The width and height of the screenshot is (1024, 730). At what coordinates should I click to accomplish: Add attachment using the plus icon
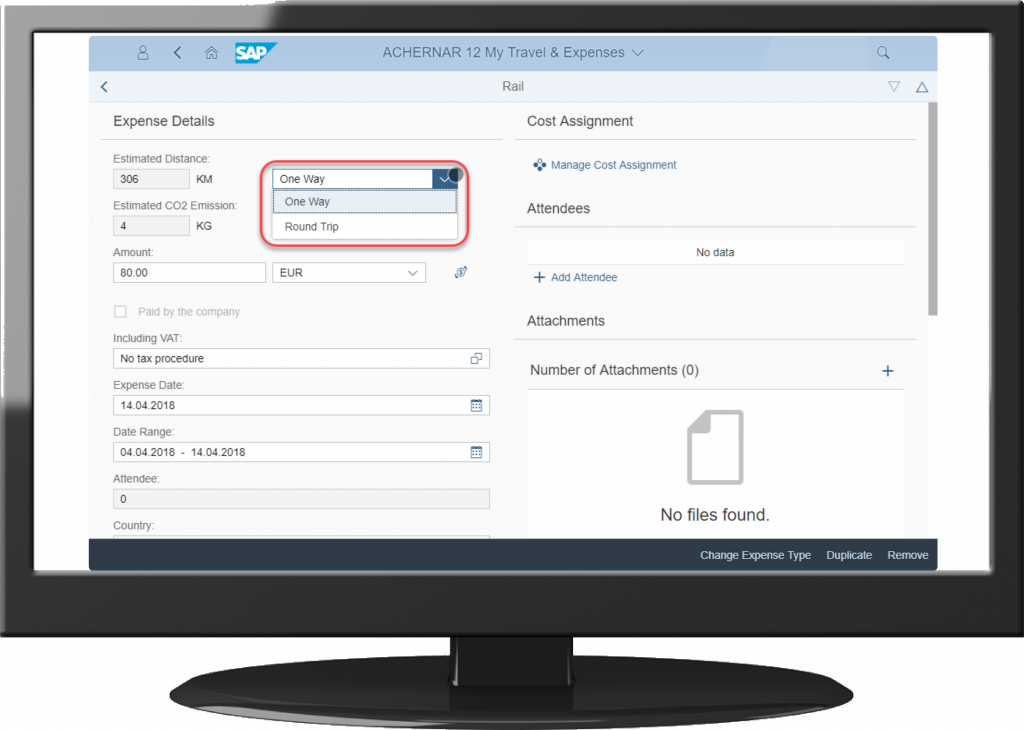(887, 371)
